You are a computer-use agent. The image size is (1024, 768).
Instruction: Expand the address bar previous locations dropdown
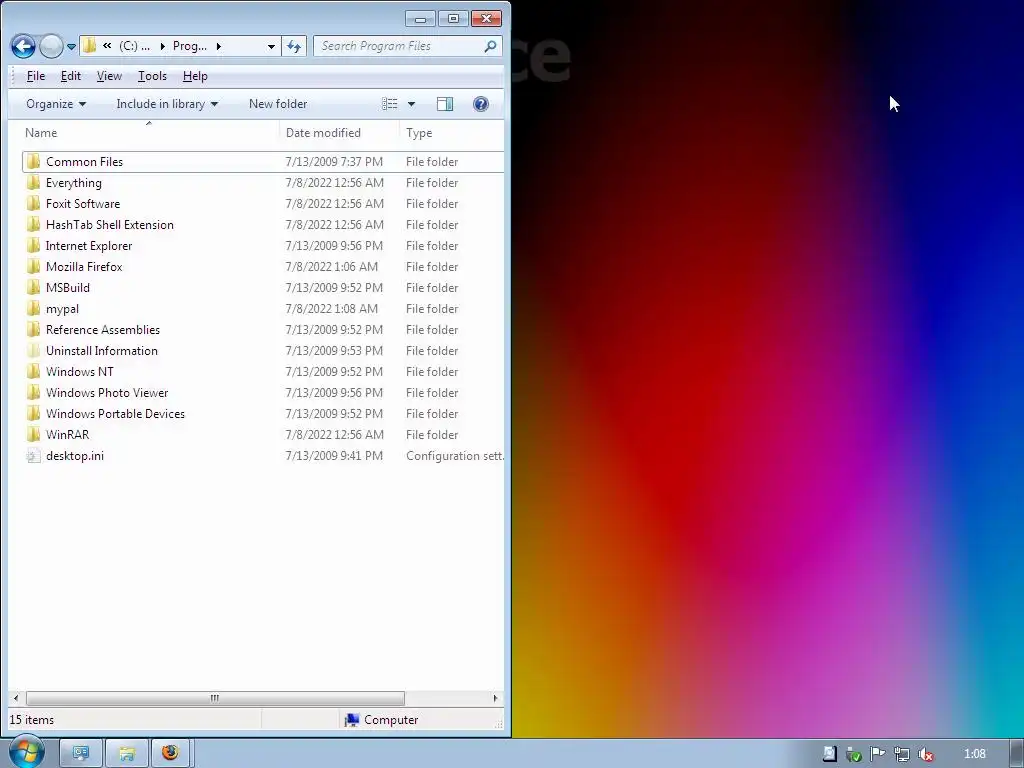(x=271, y=46)
